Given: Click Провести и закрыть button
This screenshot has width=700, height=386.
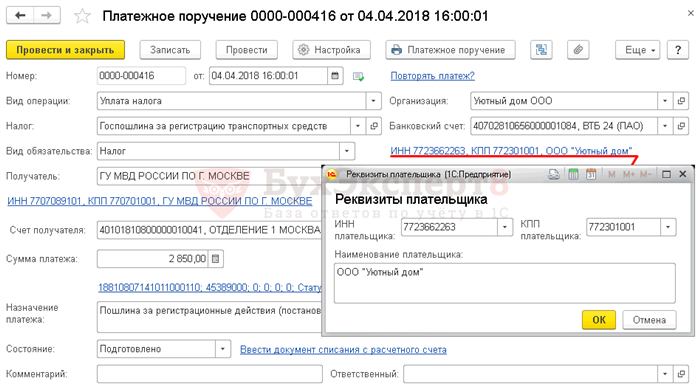Looking at the screenshot, I should 65,50.
